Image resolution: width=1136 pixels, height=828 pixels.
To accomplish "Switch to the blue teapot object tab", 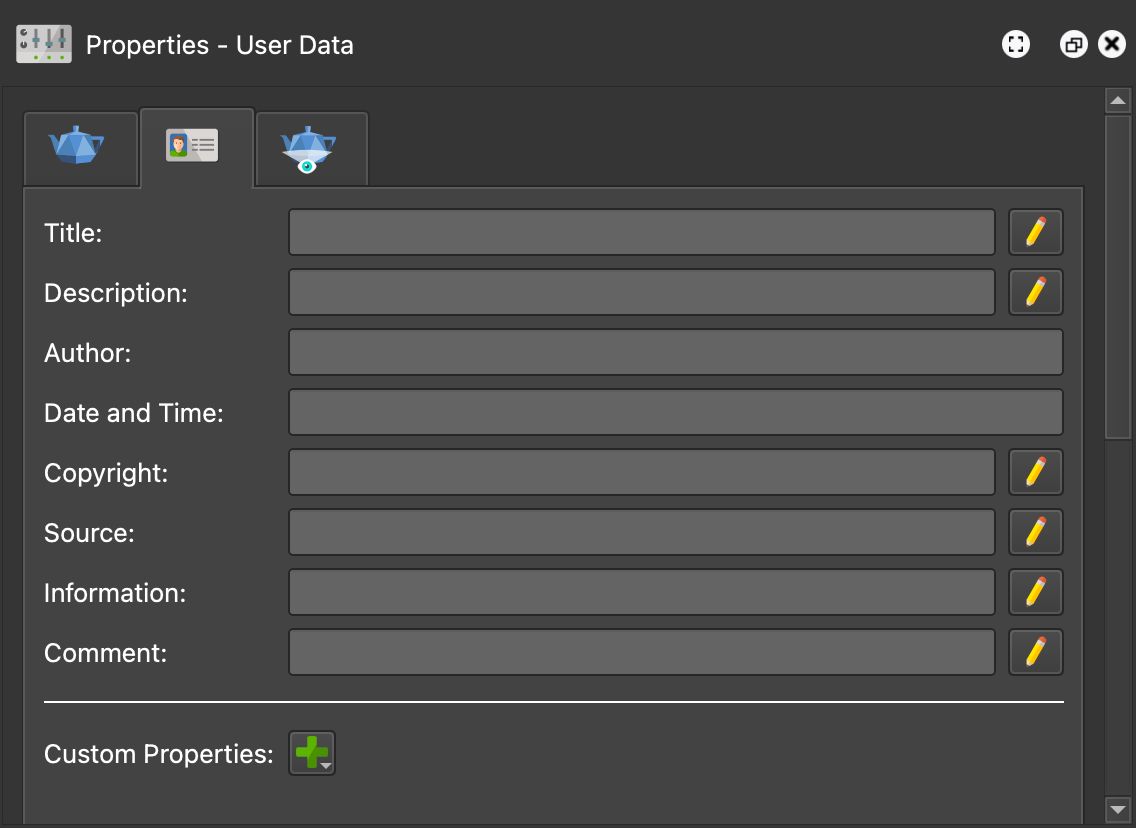I will tap(77, 147).
